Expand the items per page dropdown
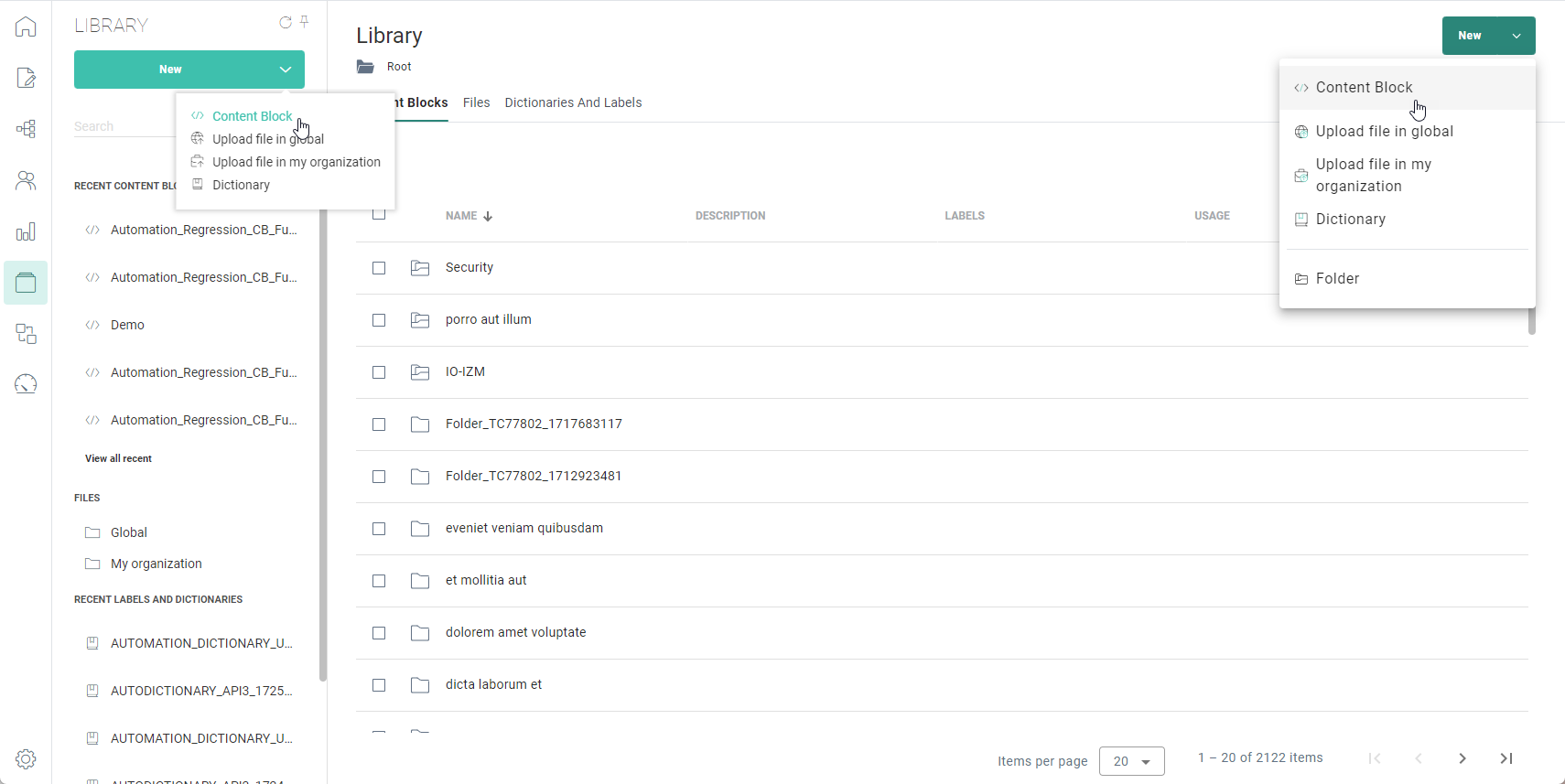The height and width of the screenshot is (784, 1565). [x=1132, y=761]
